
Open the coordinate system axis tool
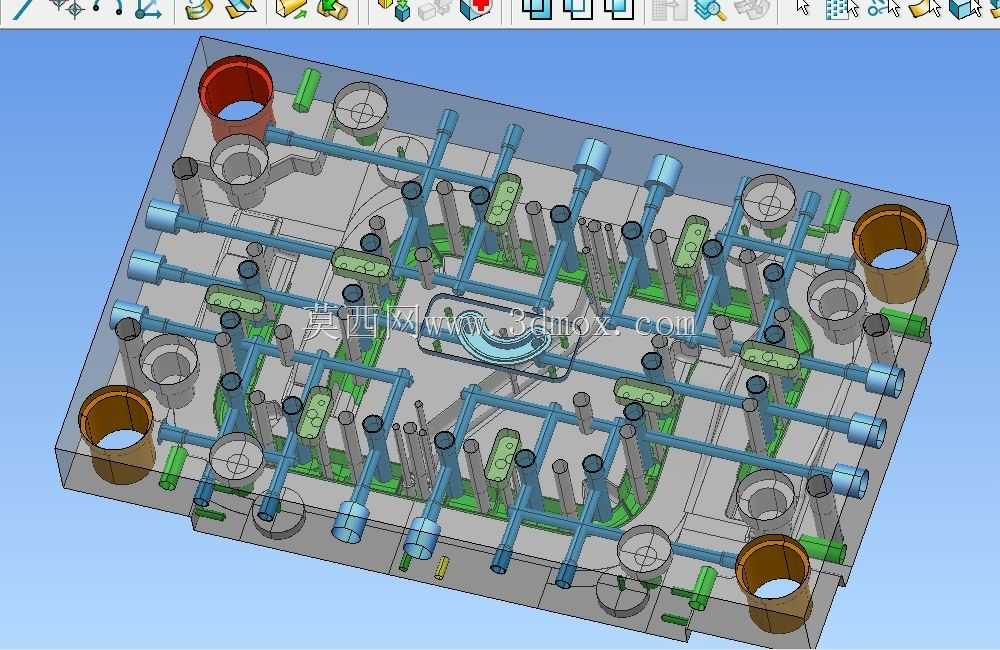[x=148, y=8]
